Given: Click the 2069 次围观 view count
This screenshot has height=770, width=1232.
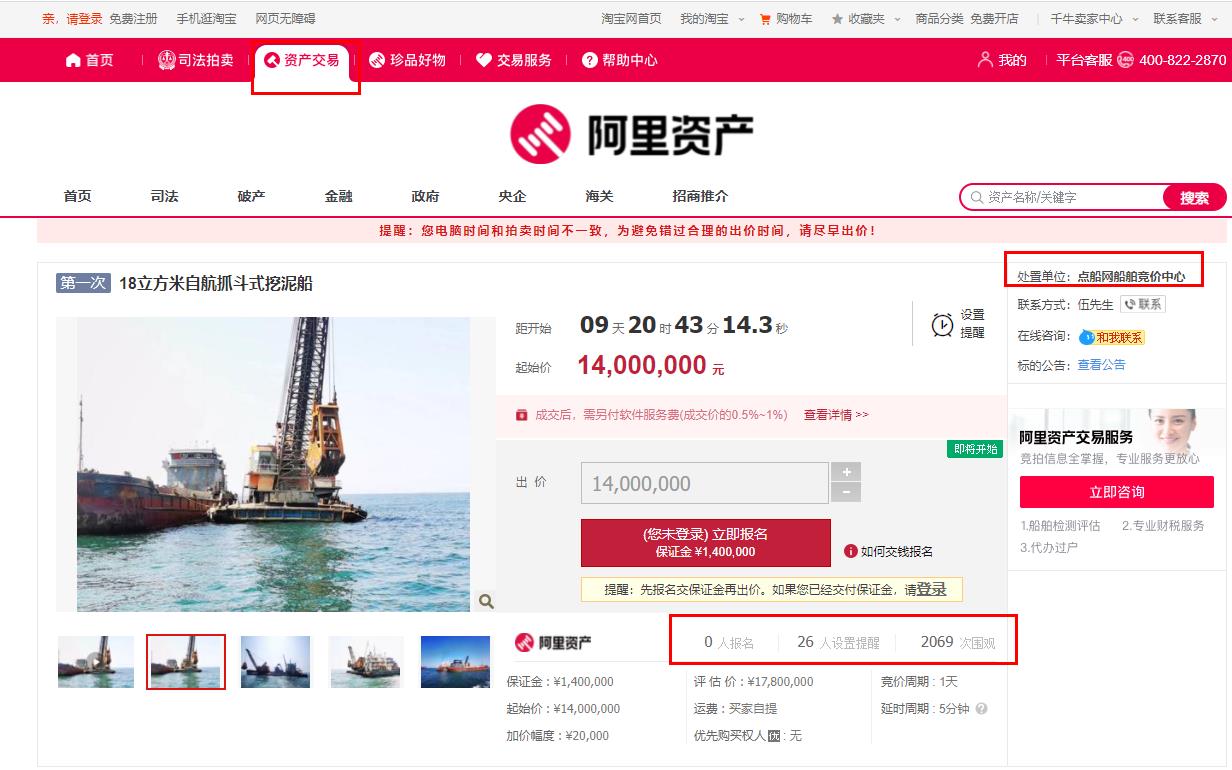Looking at the screenshot, I should [957, 642].
